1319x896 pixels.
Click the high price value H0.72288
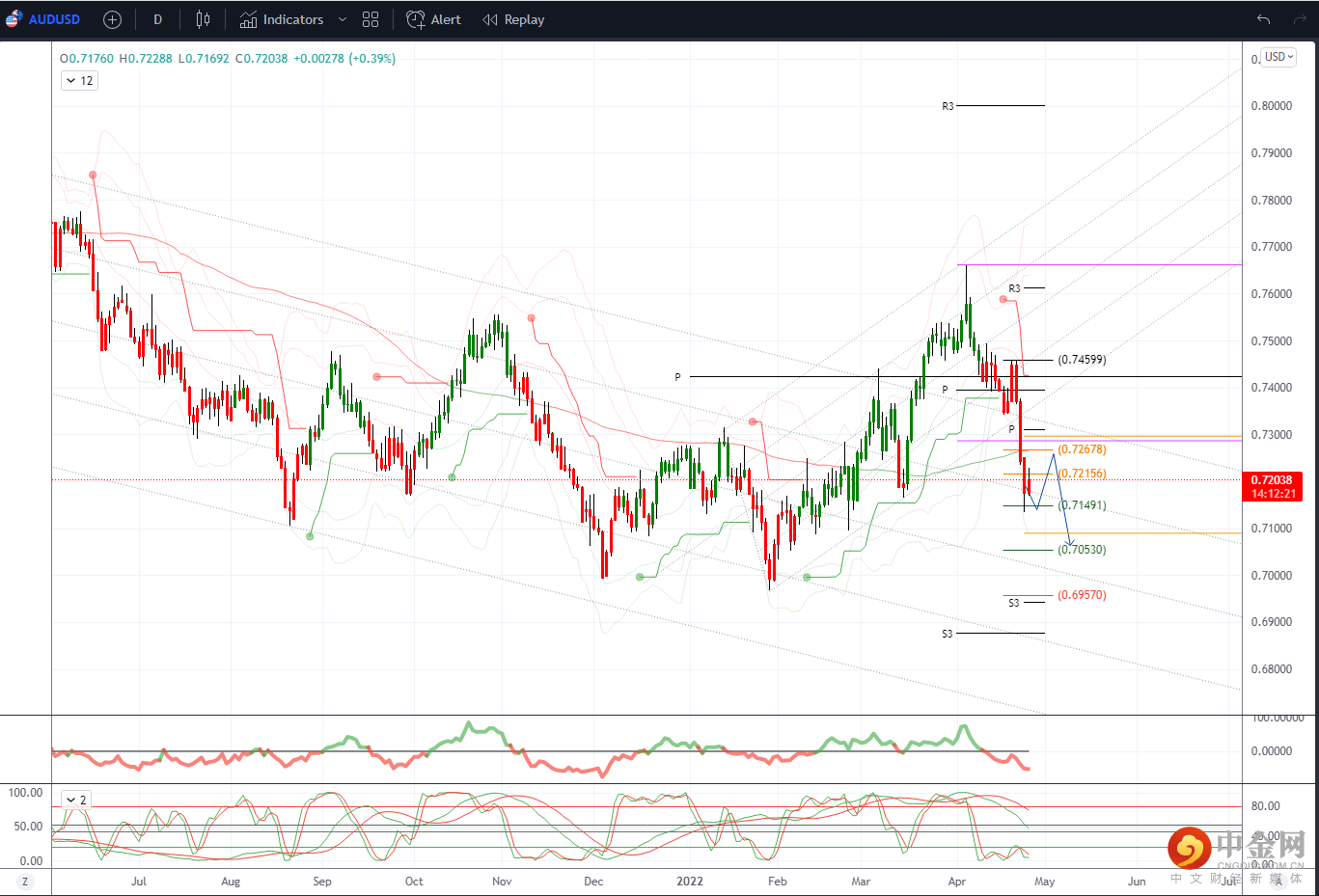(146, 59)
